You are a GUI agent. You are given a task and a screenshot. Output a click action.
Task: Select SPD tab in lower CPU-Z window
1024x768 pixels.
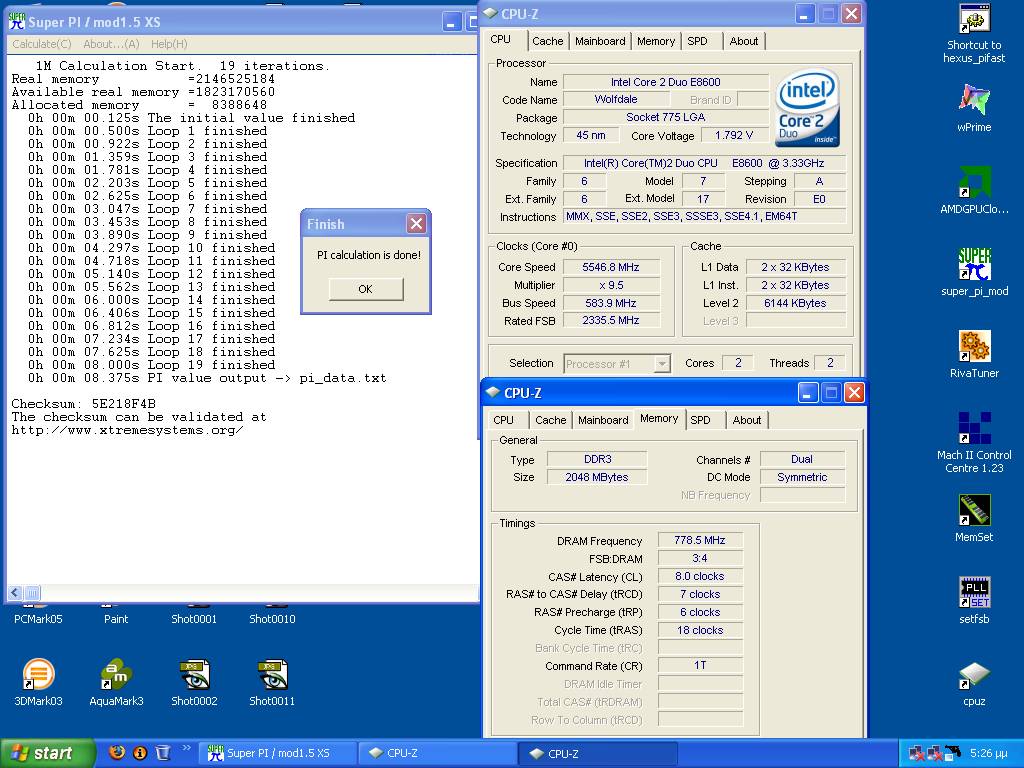[701, 420]
